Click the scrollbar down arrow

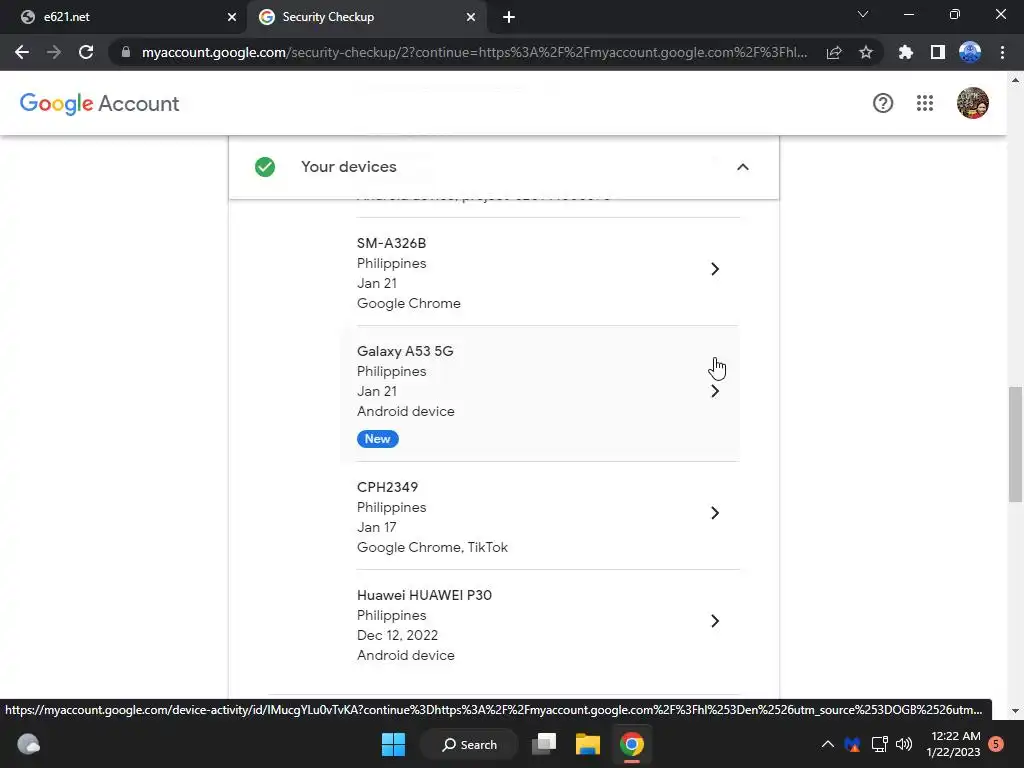pyautogui.click(x=1015, y=711)
